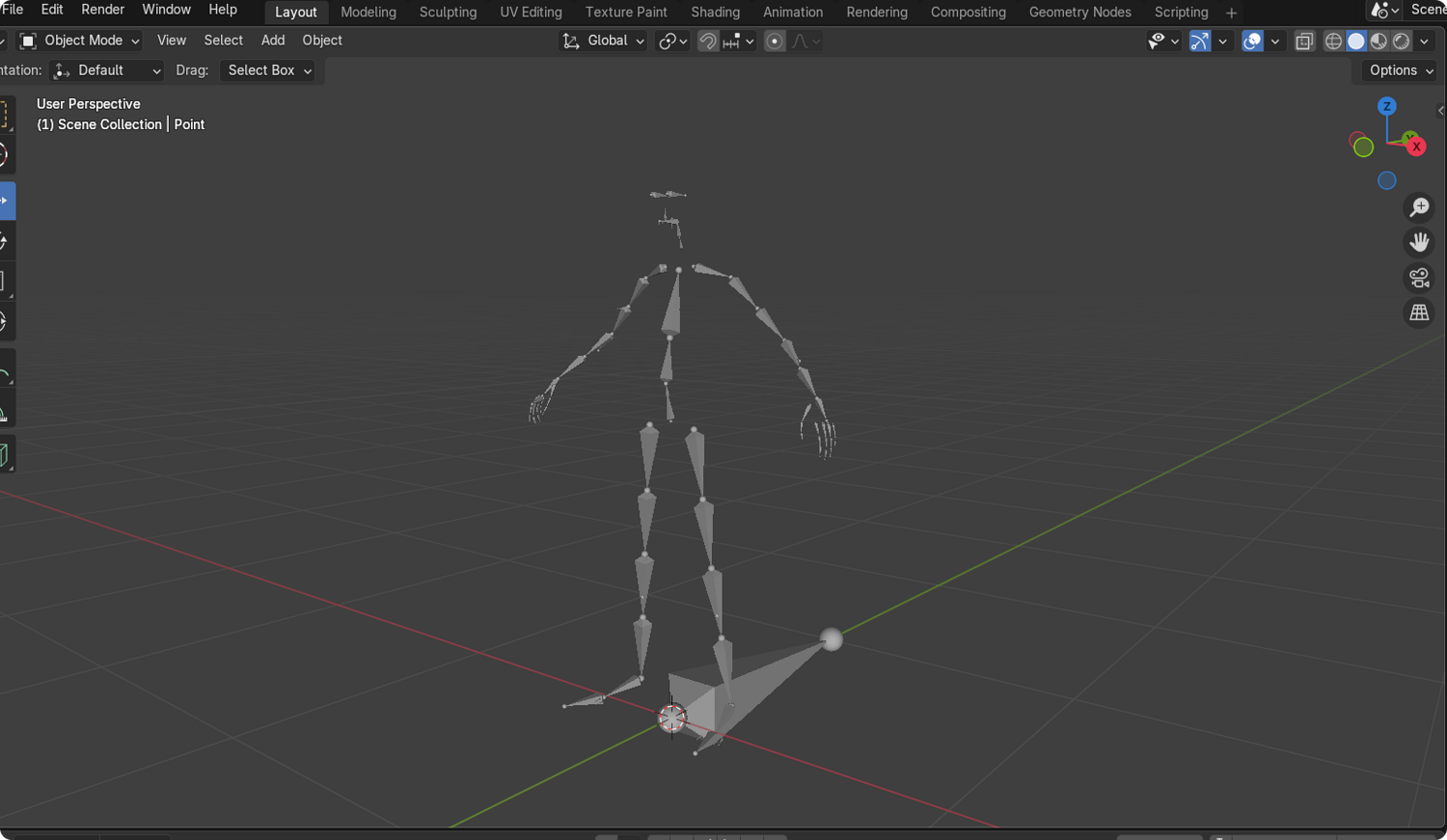Toggle X-ray mode
The height and width of the screenshot is (840, 1447).
(x=1304, y=41)
